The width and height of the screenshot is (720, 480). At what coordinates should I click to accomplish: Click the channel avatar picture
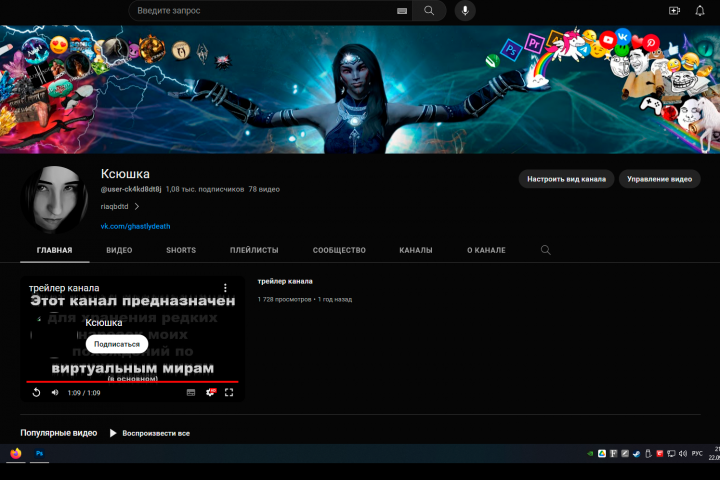point(55,200)
